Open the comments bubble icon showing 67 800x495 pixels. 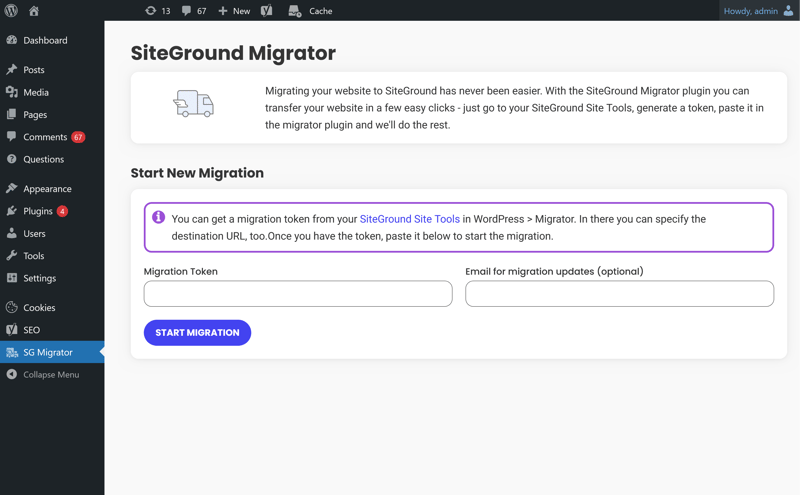click(186, 11)
